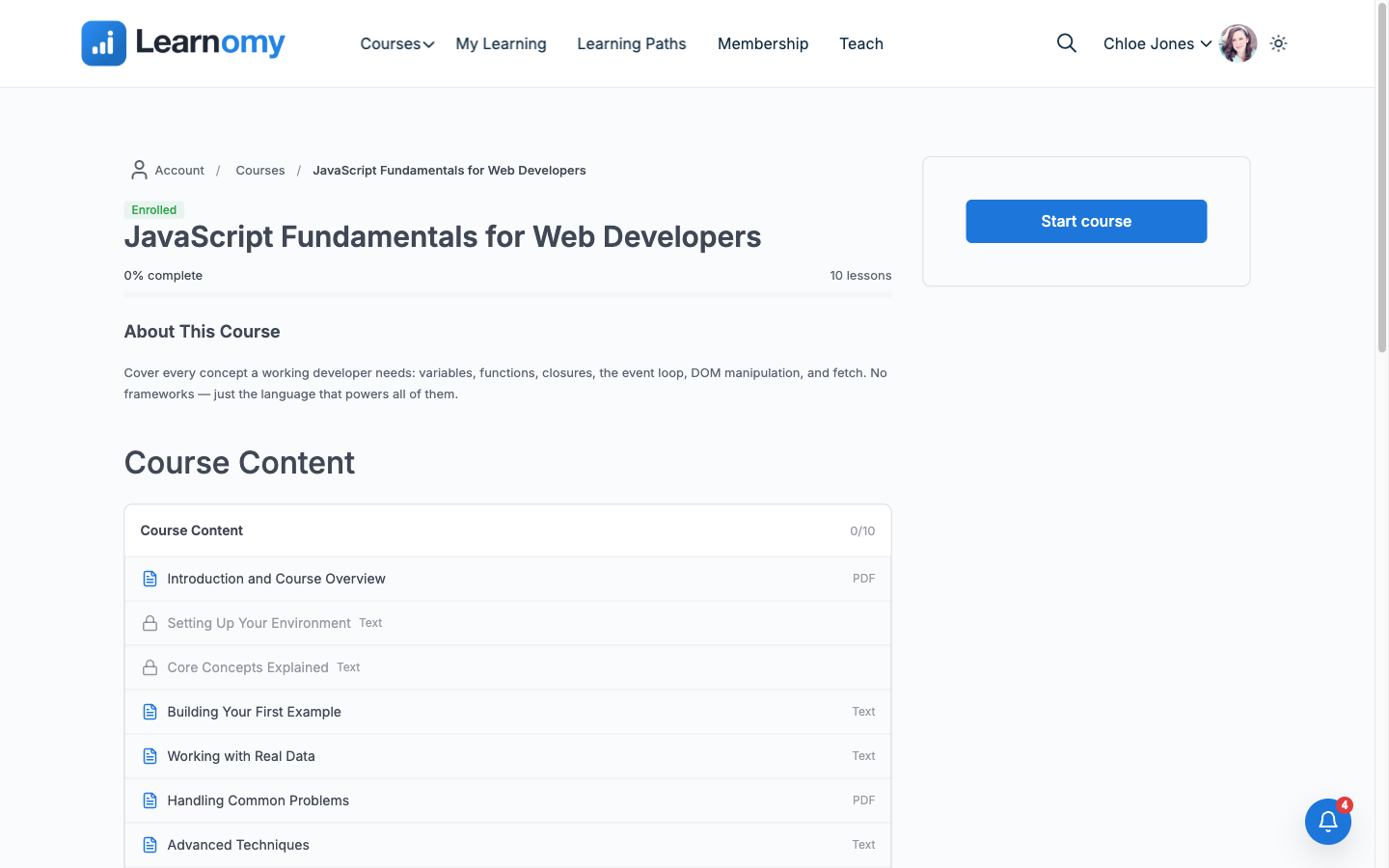
Task: Click lock icon beside Setting Up Your Environment
Action: click(x=150, y=623)
